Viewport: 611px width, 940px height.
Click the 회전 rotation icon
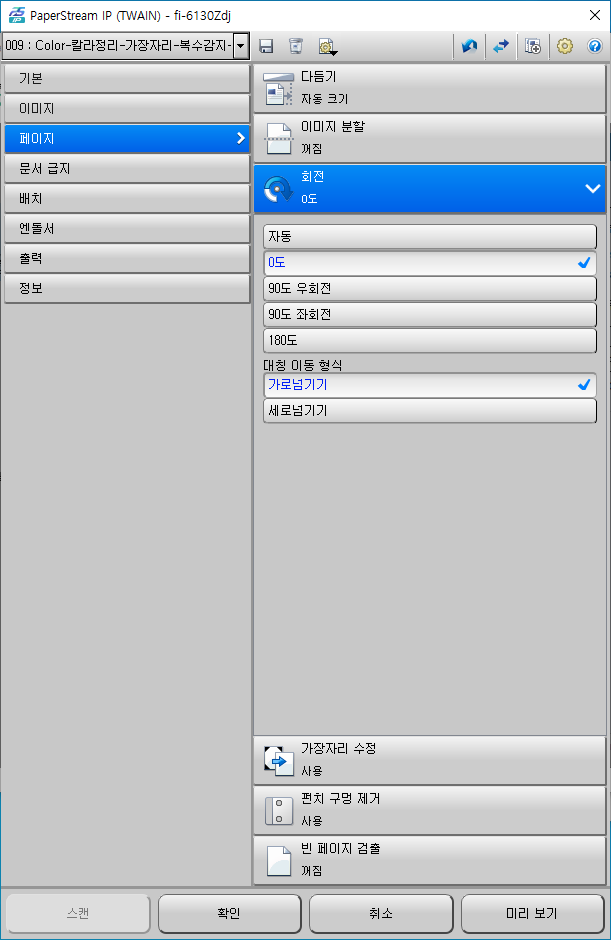tap(278, 188)
